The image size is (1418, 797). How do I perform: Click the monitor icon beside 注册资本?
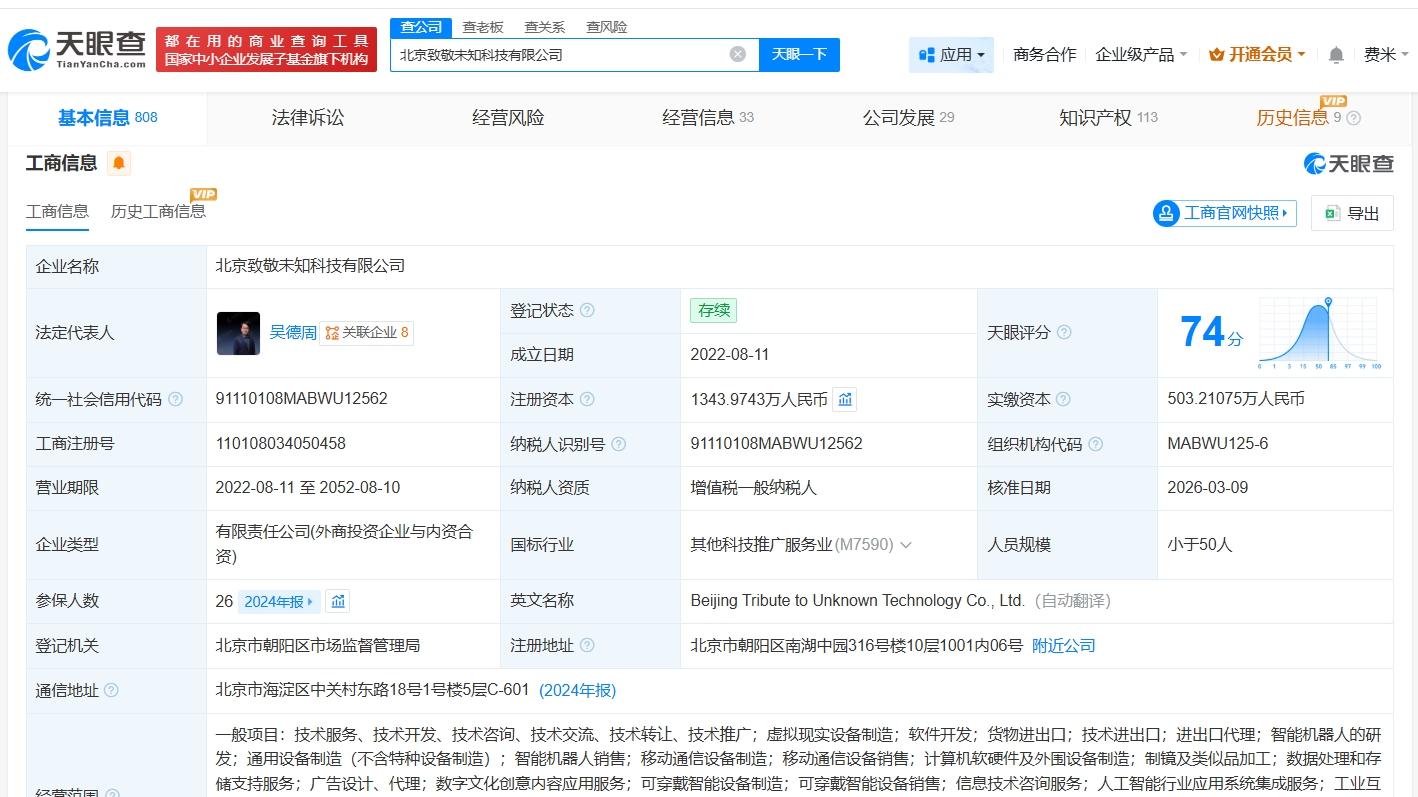pos(845,399)
